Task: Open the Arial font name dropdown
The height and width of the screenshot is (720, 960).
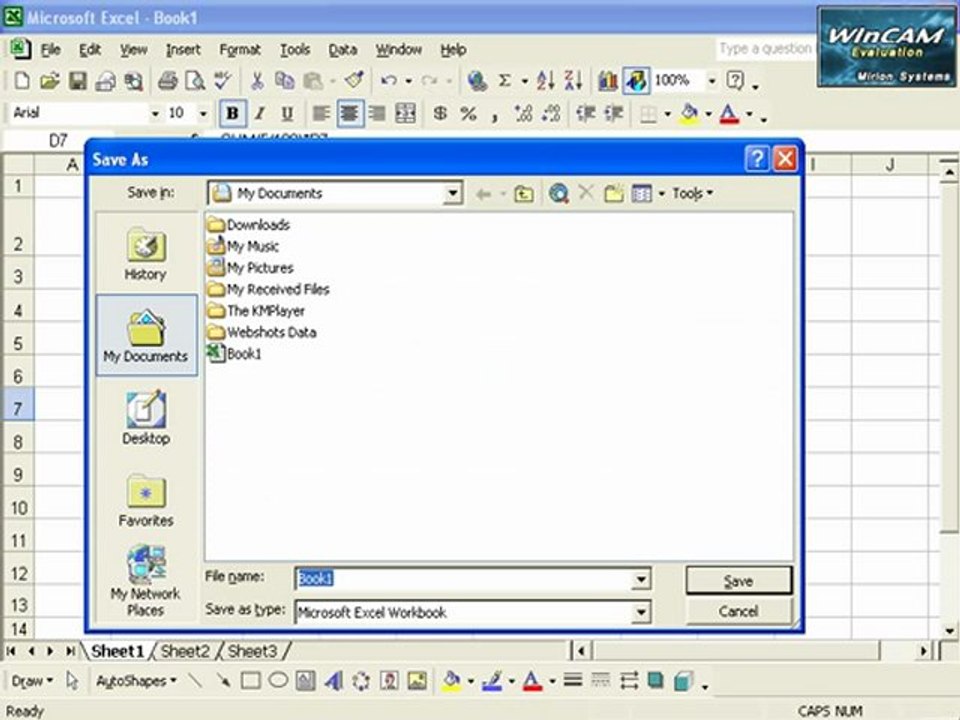Action: click(156, 113)
